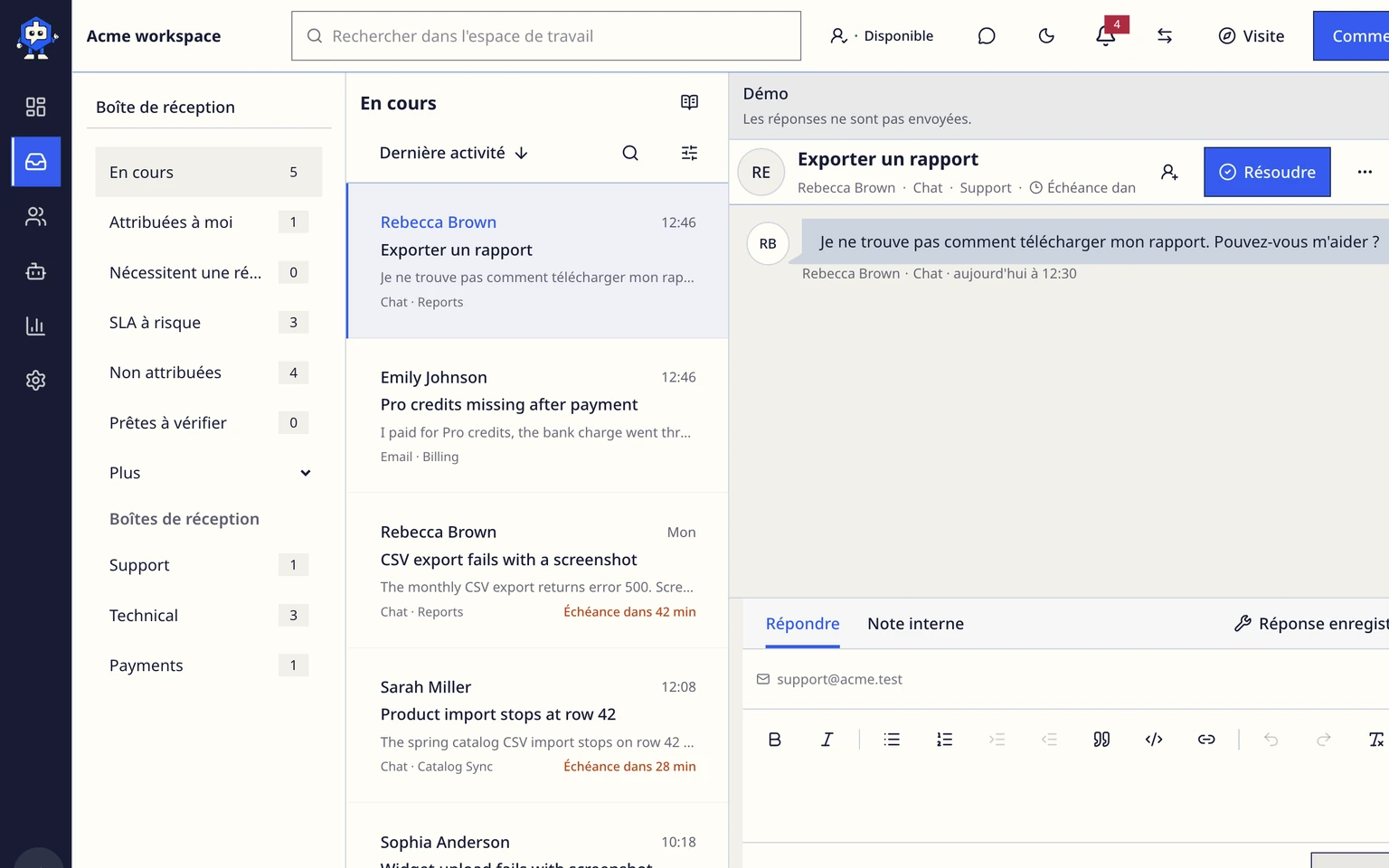The image size is (1389, 868).
Task: Click the blue Comme... button top right
Action: coord(1351,36)
